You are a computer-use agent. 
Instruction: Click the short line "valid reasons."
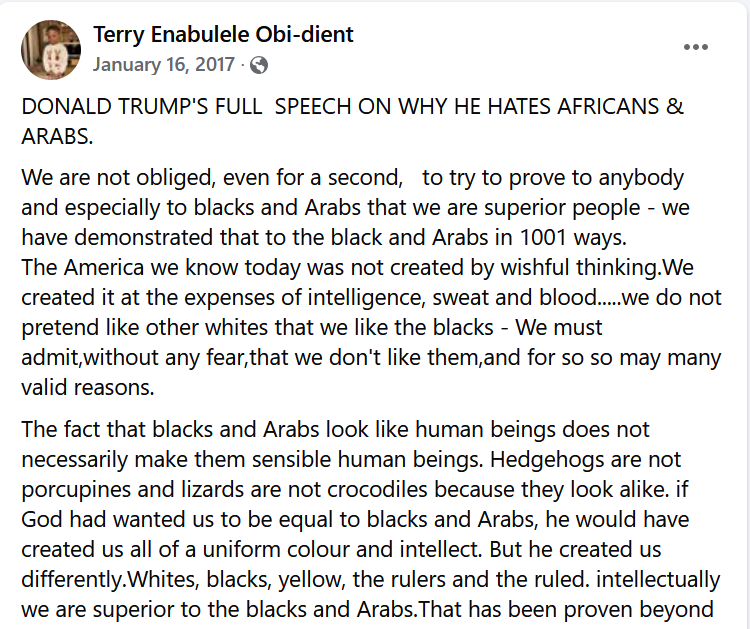[x=88, y=387]
